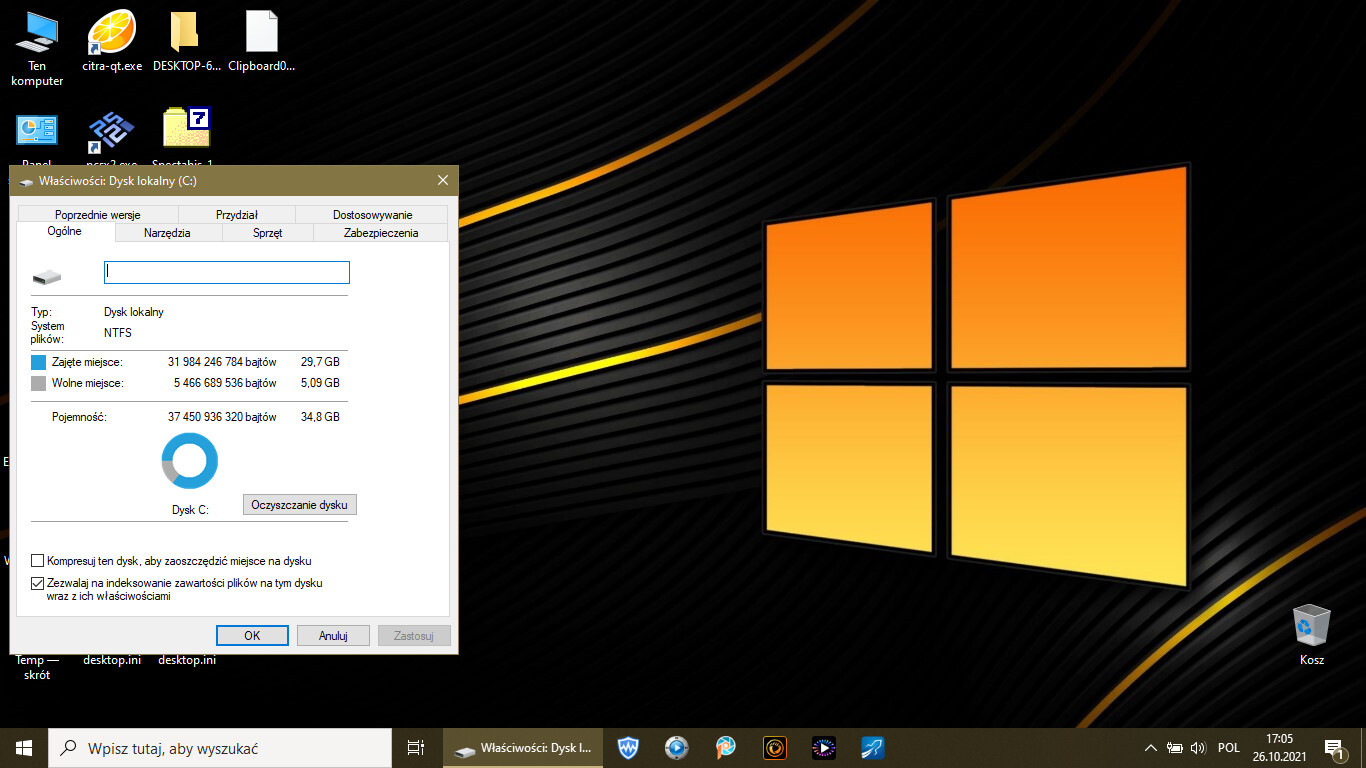Switch the POL input language indicator
1366x768 pixels.
click(1229, 748)
